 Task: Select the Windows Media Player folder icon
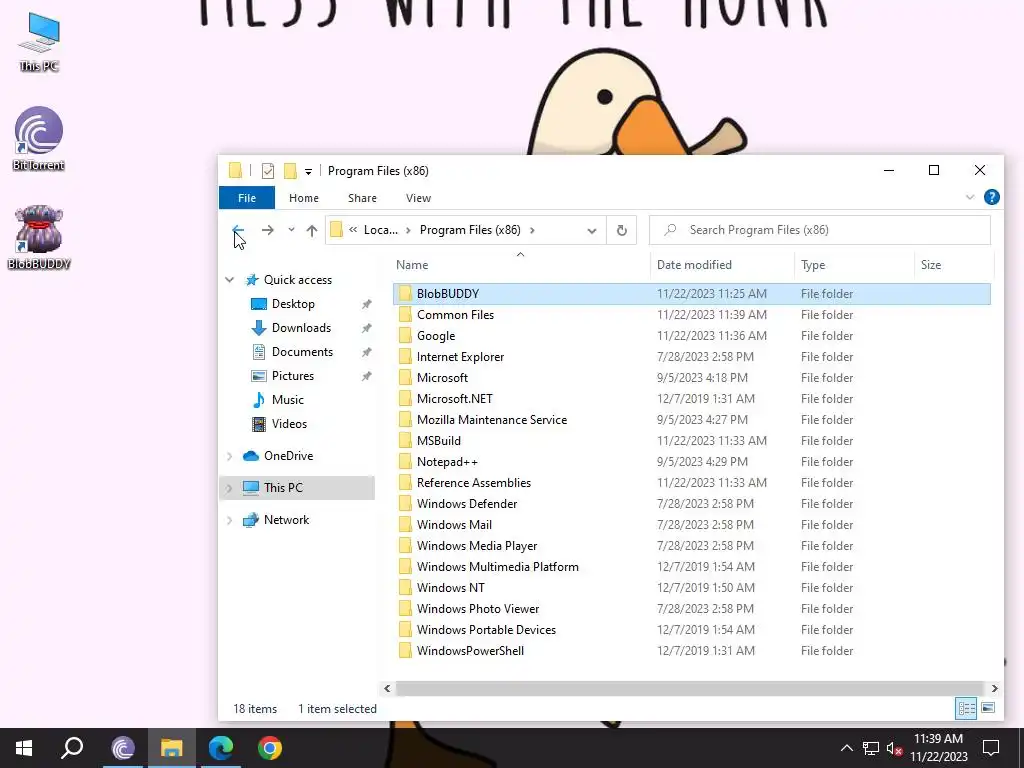[x=406, y=545]
